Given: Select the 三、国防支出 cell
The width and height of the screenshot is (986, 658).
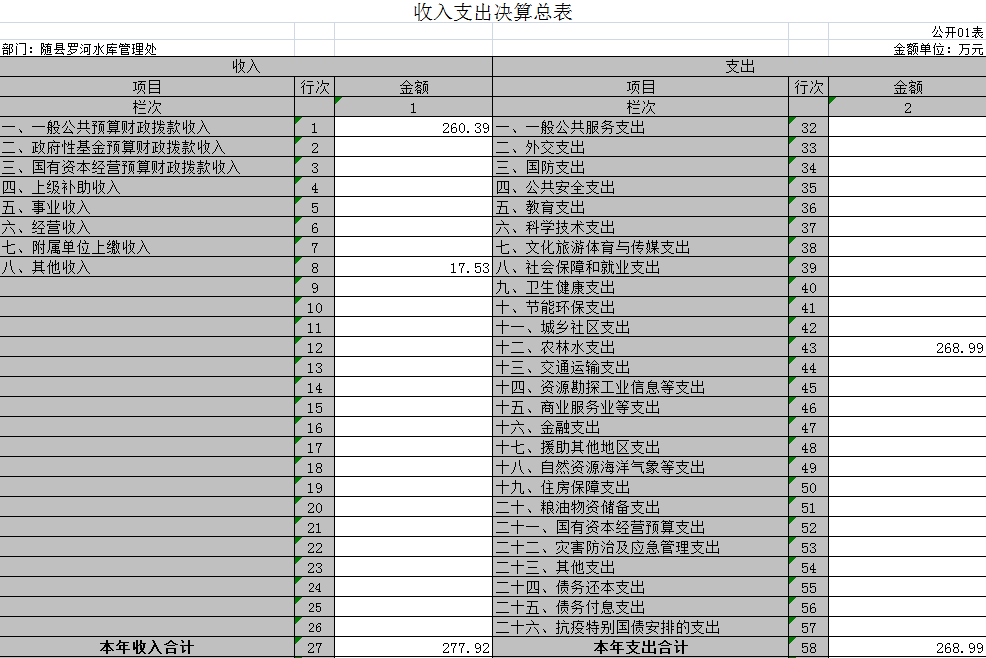Looking at the screenshot, I should [x=641, y=168].
